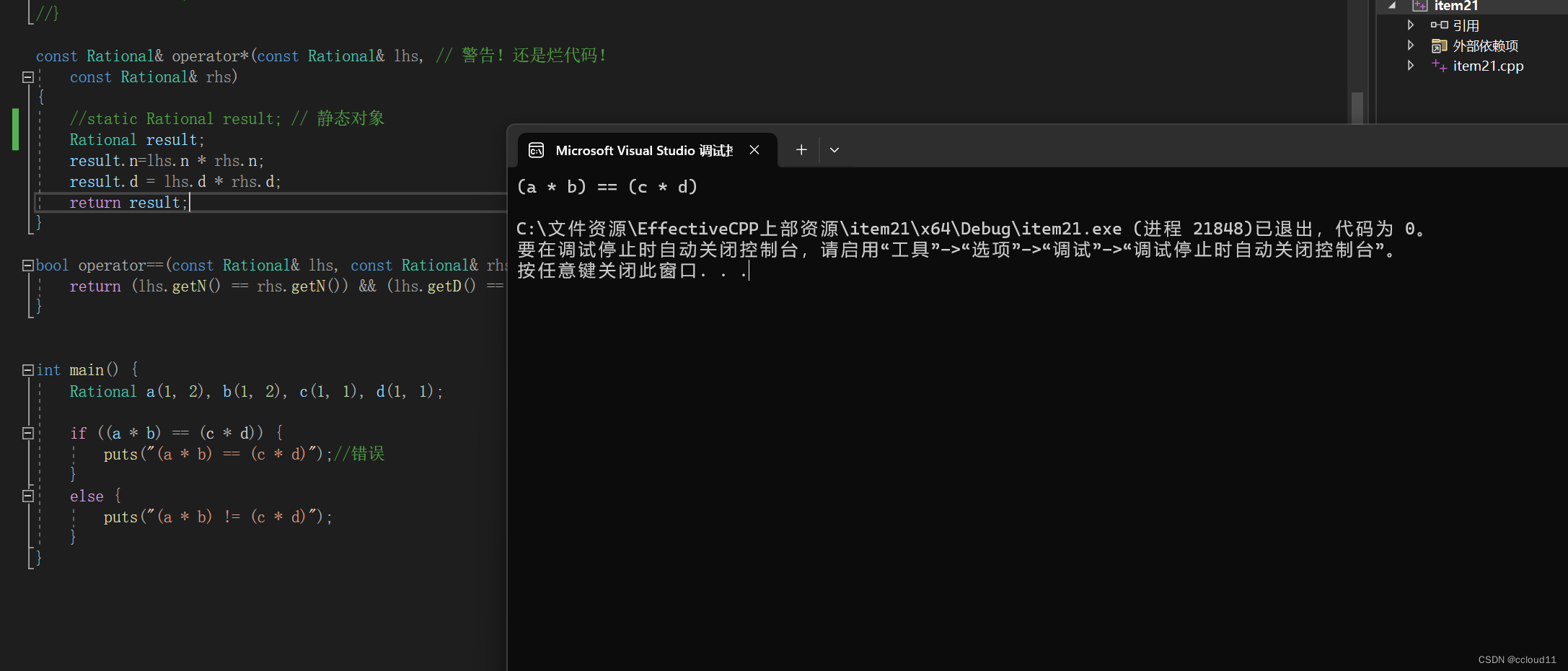The width and height of the screenshot is (1568, 671).
Task: Expand the 引用 node in Solution Explorer
Action: click(1411, 25)
